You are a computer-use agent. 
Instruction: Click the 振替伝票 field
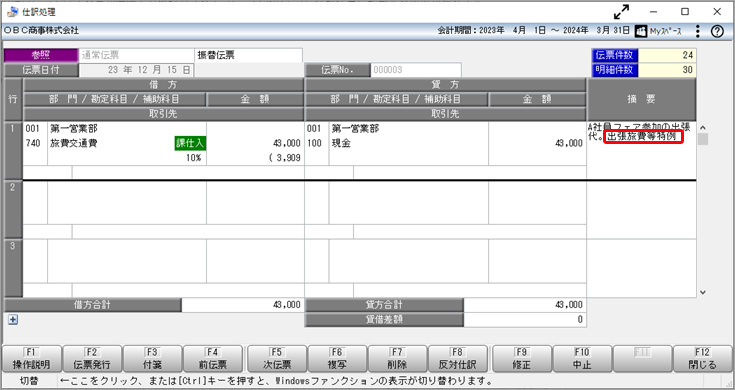(x=248, y=55)
